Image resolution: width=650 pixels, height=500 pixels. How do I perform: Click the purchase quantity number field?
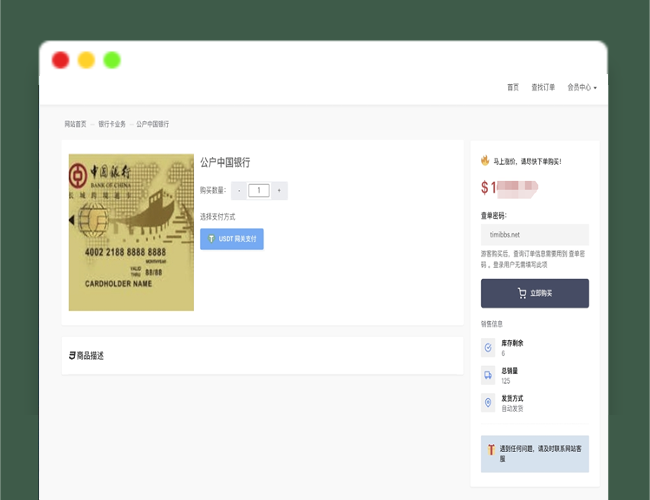[259, 190]
